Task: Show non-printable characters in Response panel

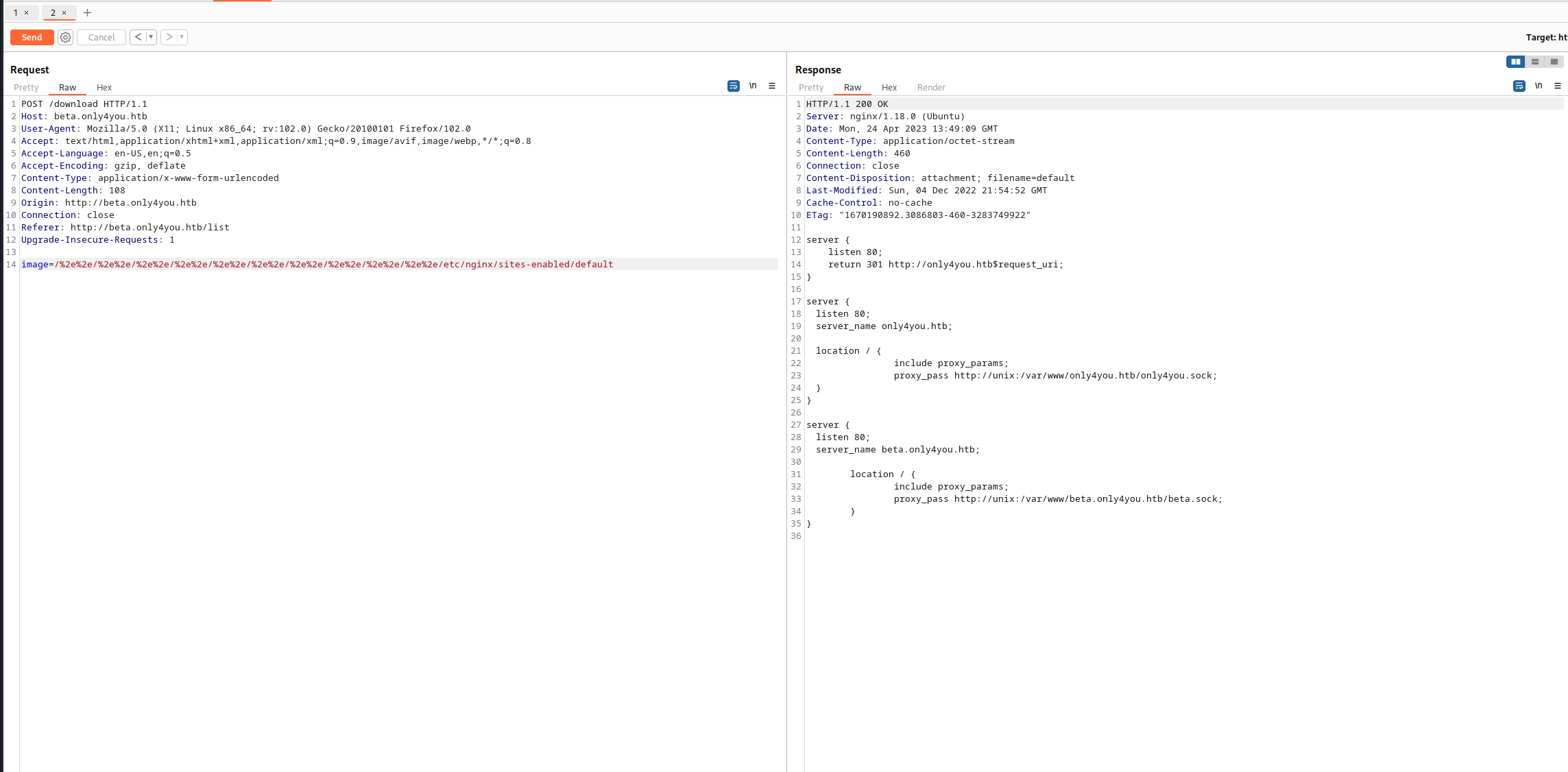Action: pos(1539,86)
